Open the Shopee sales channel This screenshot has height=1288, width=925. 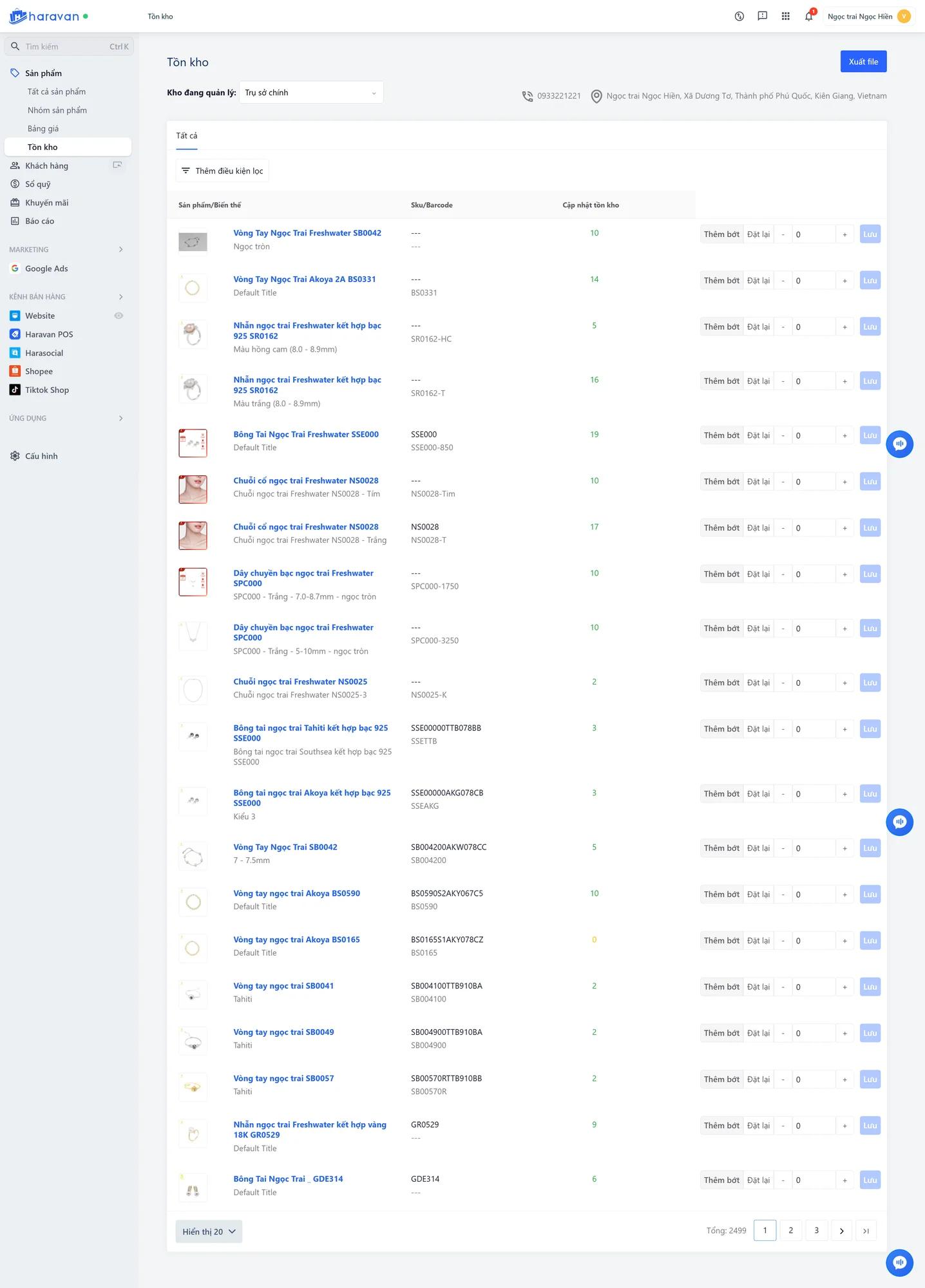click(x=39, y=372)
